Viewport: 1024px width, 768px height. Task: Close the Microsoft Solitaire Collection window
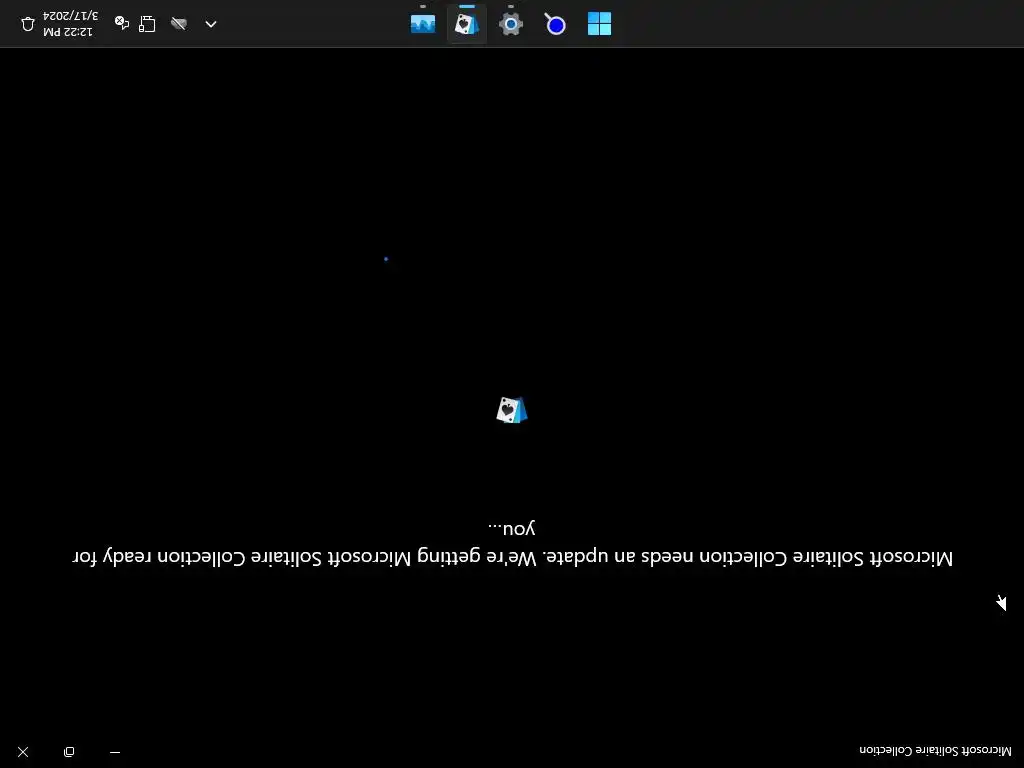[x=23, y=752]
